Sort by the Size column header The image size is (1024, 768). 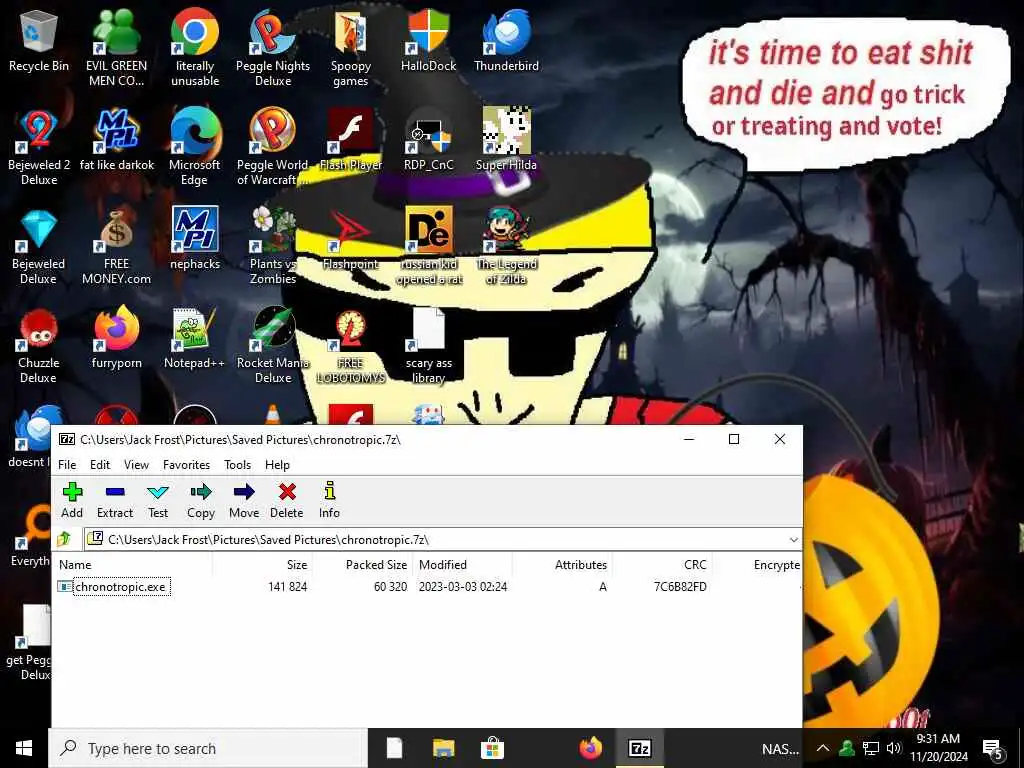point(296,565)
